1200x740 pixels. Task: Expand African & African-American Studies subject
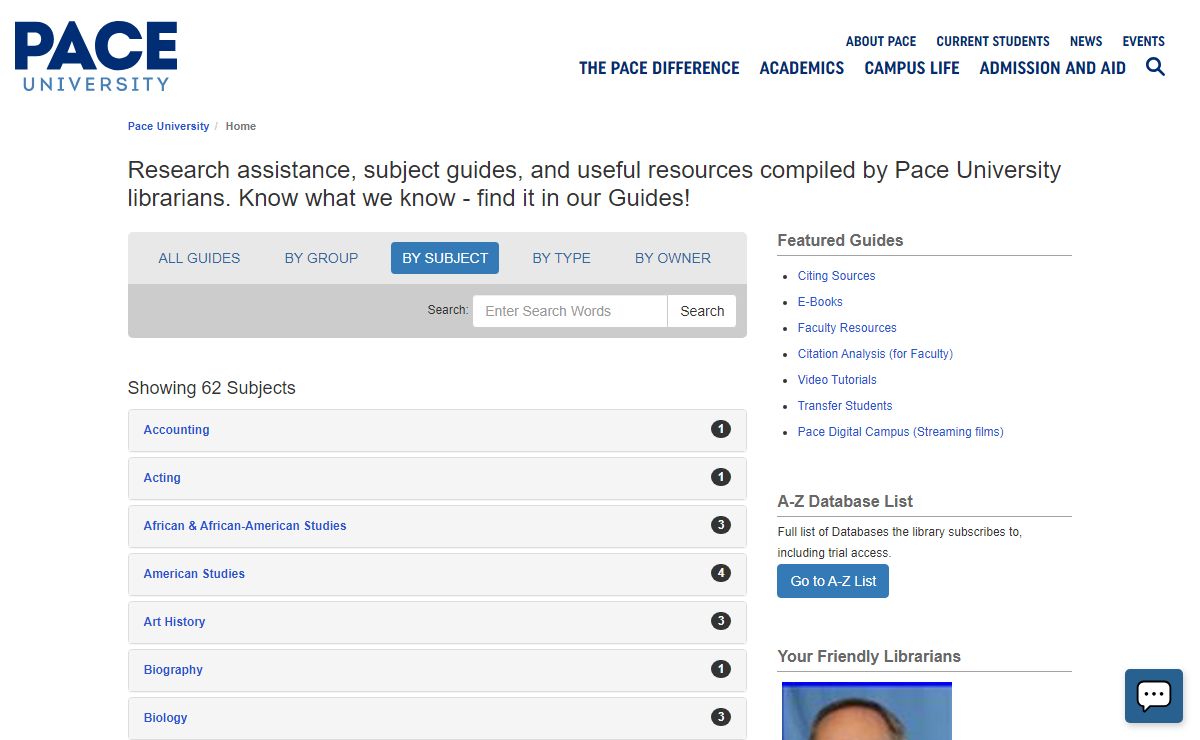coord(437,526)
